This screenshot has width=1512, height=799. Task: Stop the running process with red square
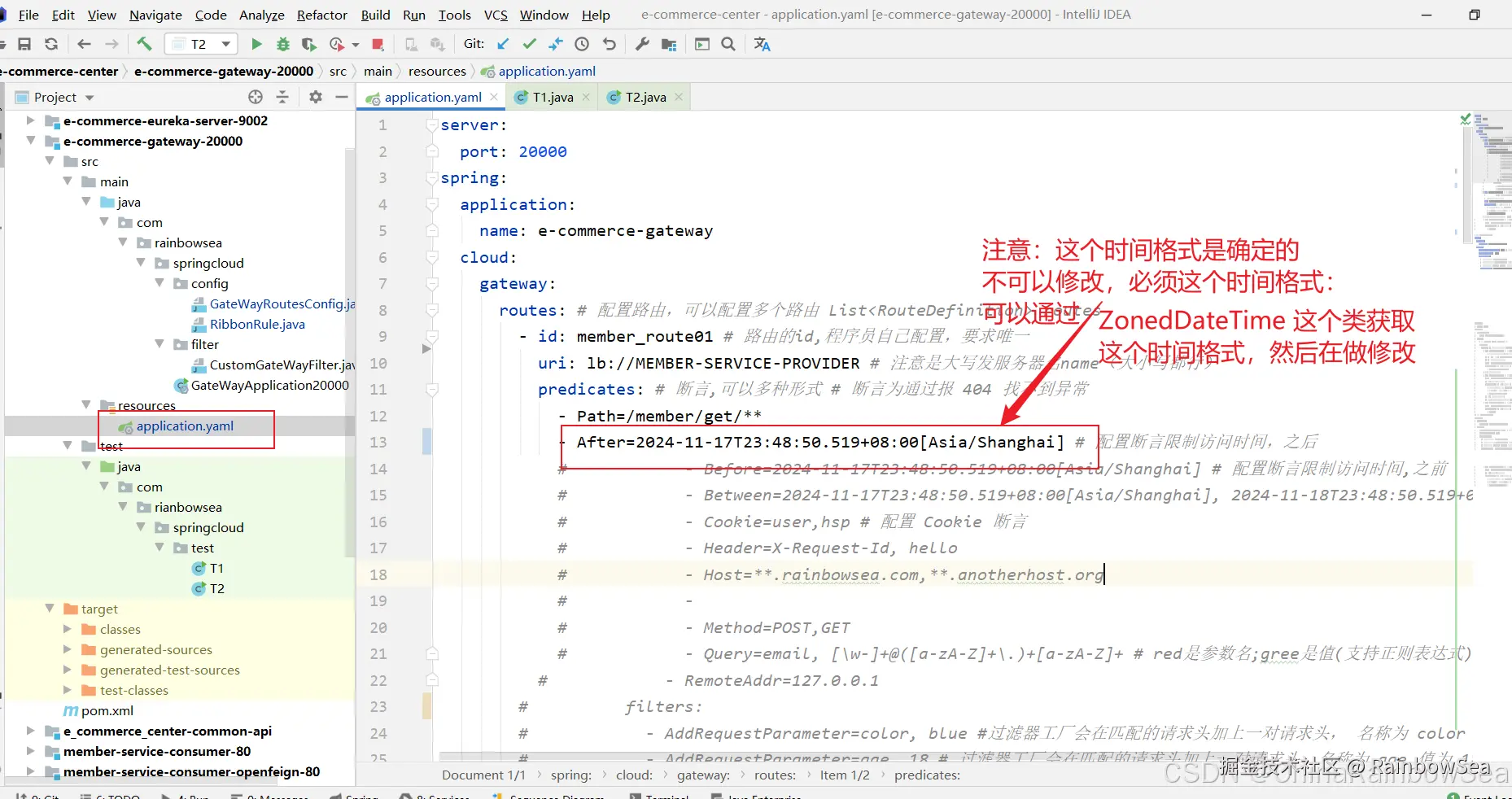coord(378,44)
